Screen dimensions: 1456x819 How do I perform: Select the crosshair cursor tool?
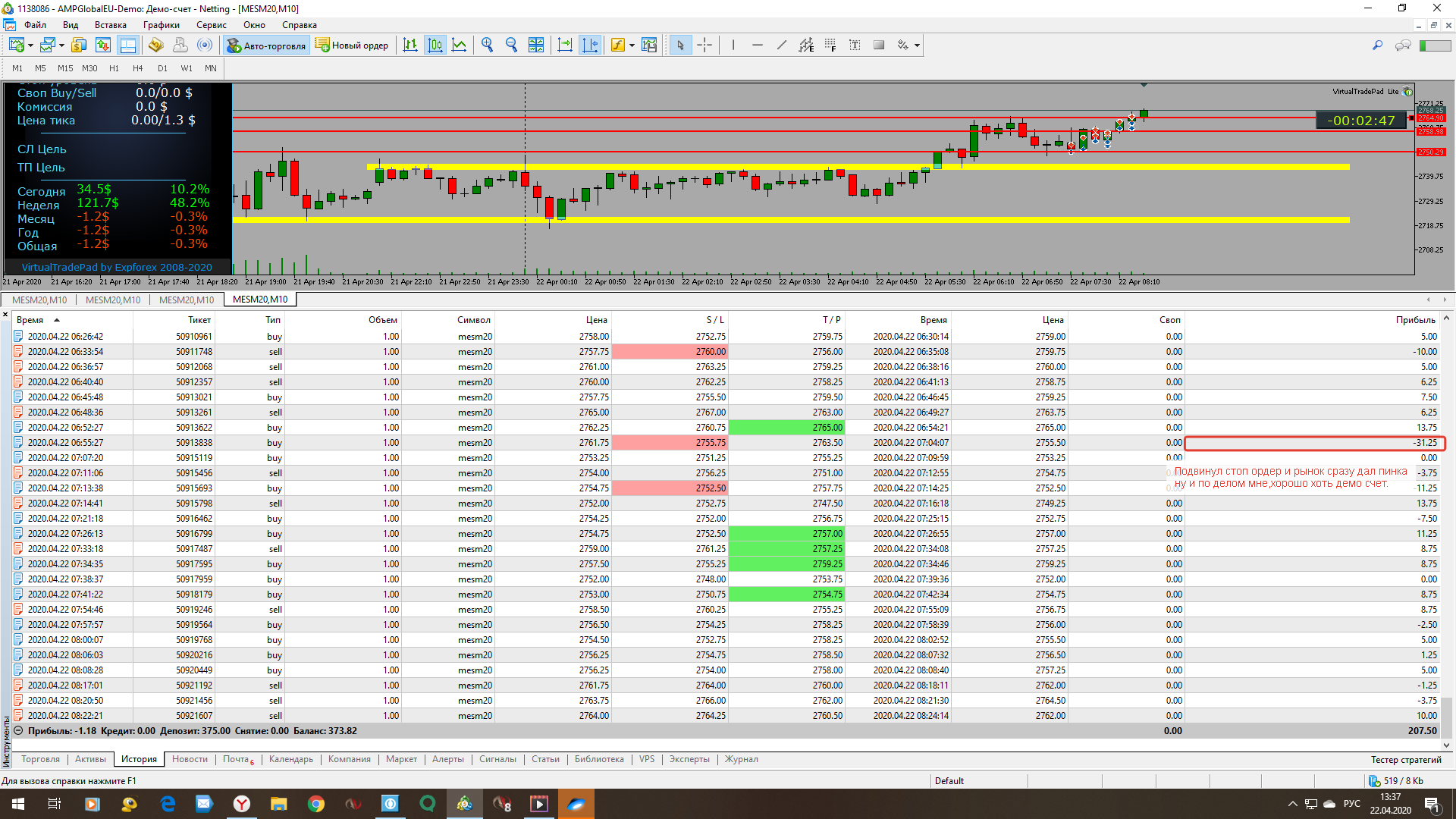coord(704,45)
